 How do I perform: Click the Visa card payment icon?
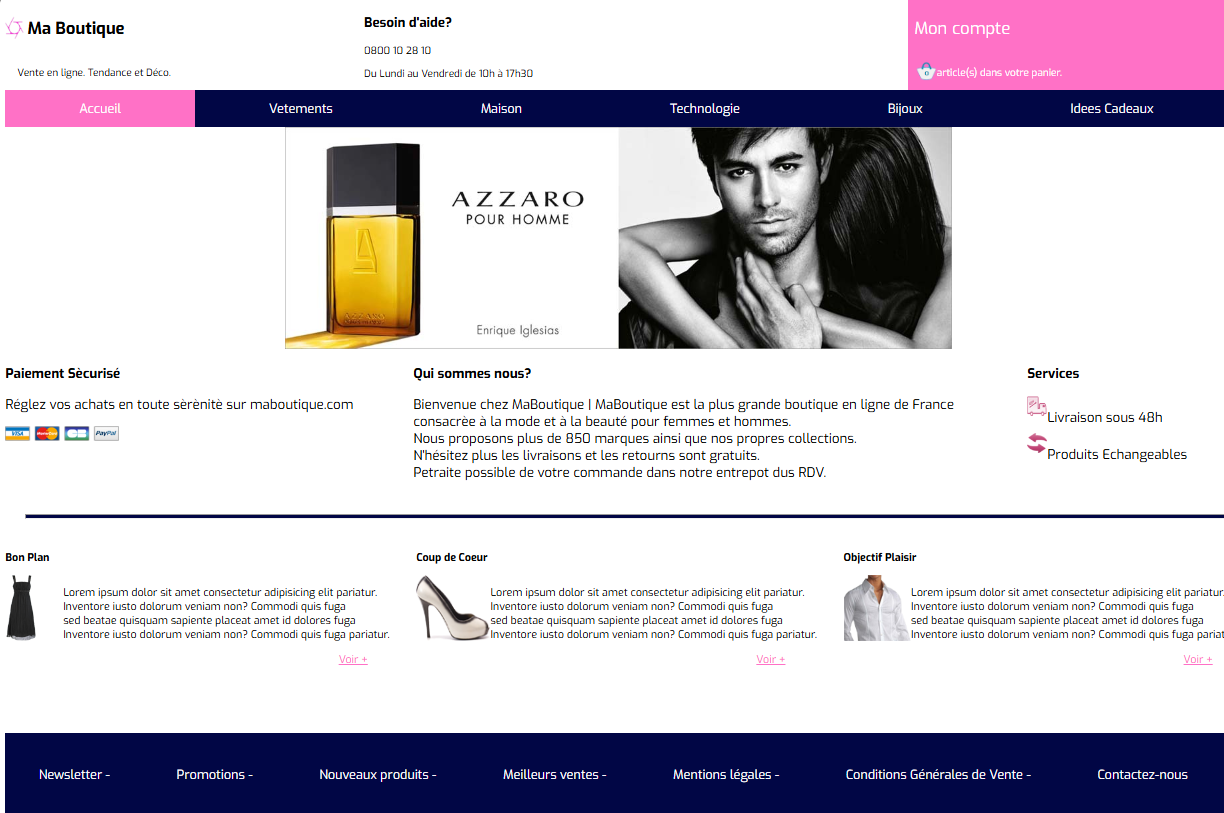17,433
